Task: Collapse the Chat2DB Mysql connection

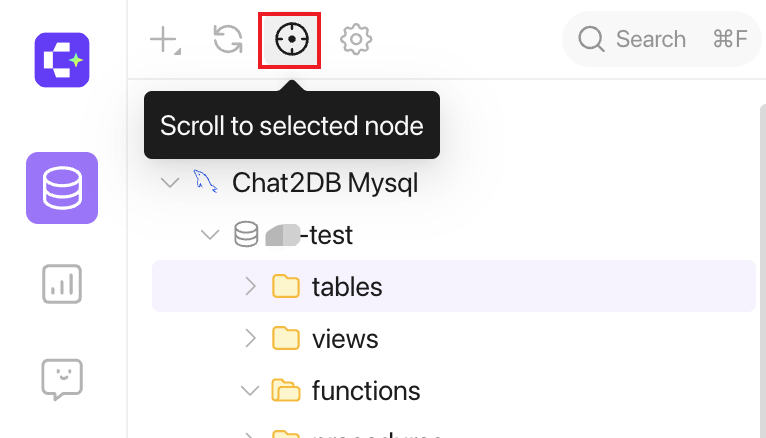Action: click(170, 183)
